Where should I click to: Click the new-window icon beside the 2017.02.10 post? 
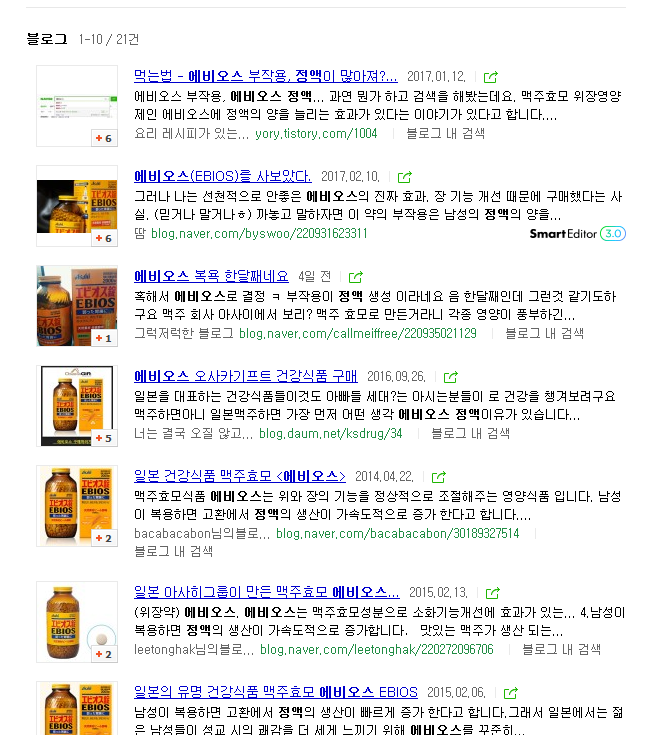404,177
